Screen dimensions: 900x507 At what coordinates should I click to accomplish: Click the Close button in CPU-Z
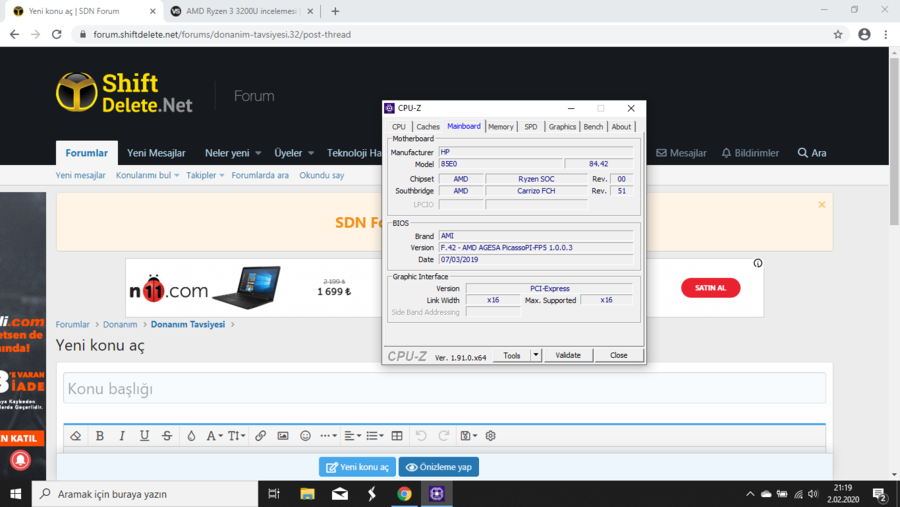(619, 355)
